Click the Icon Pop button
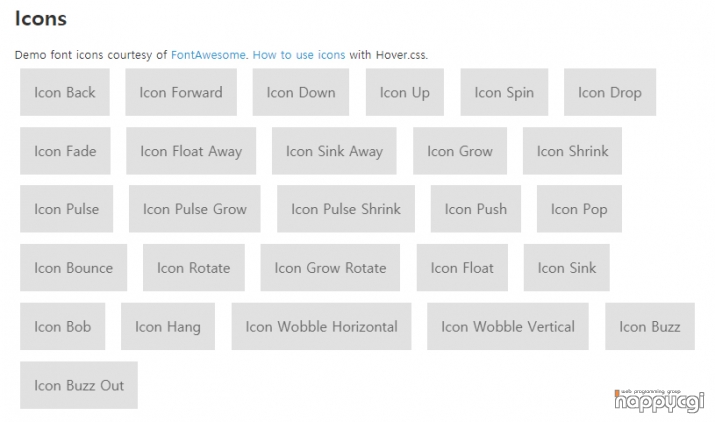The image size is (715, 422). click(x=579, y=209)
